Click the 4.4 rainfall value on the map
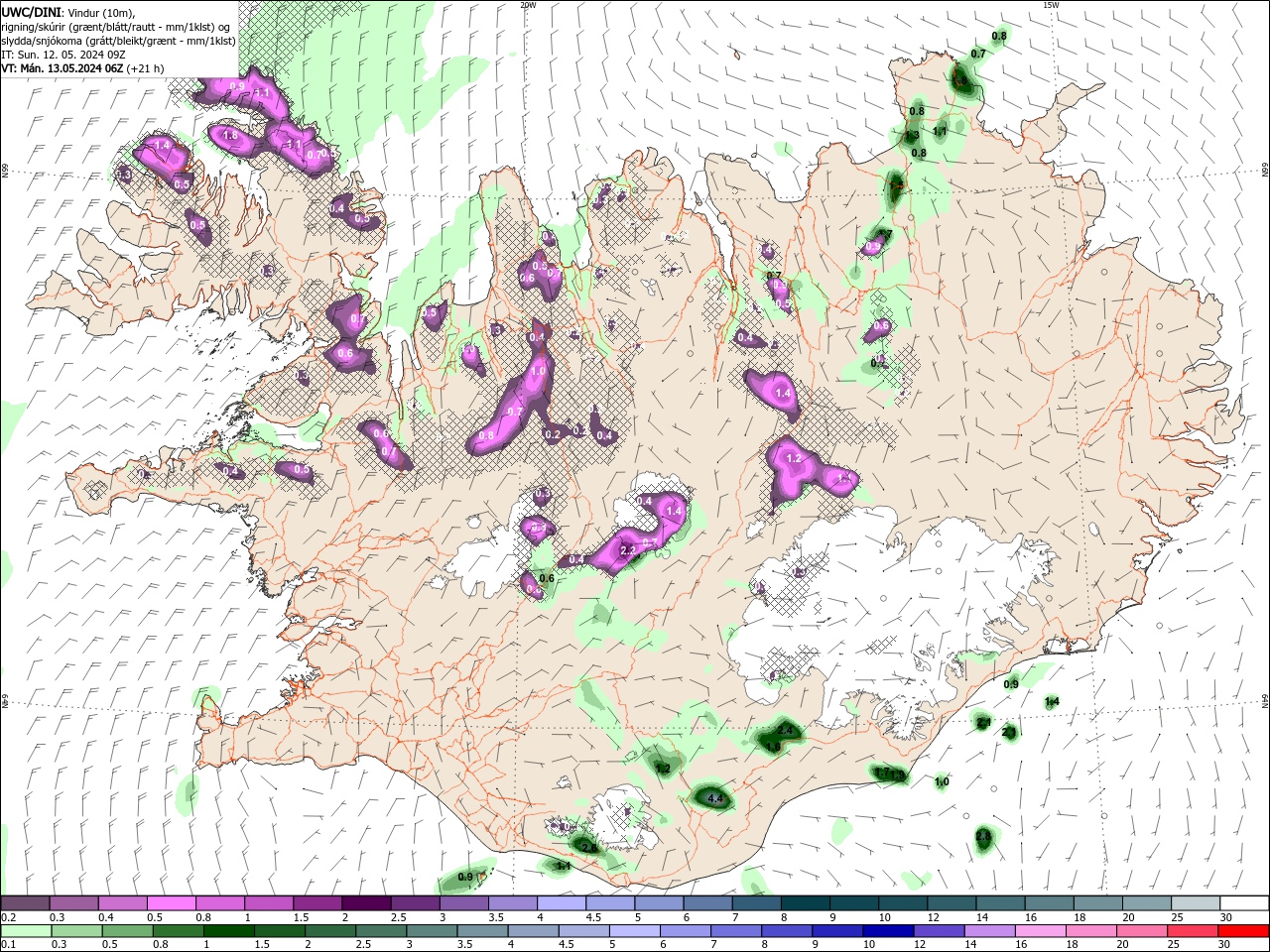 click(713, 797)
